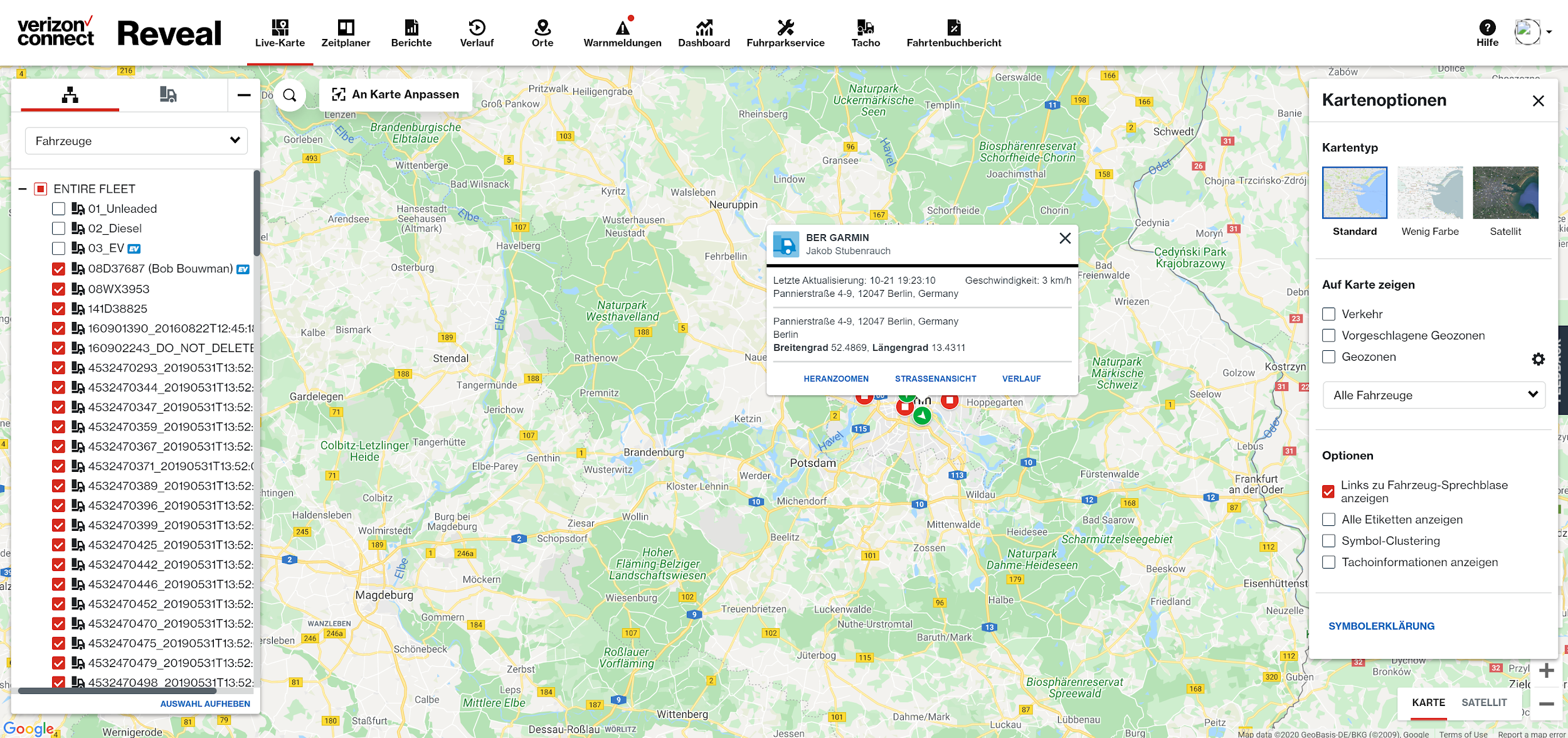The width and height of the screenshot is (1568, 738).
Task: Switch map to KARTE tab
Action: [1428, 702]
